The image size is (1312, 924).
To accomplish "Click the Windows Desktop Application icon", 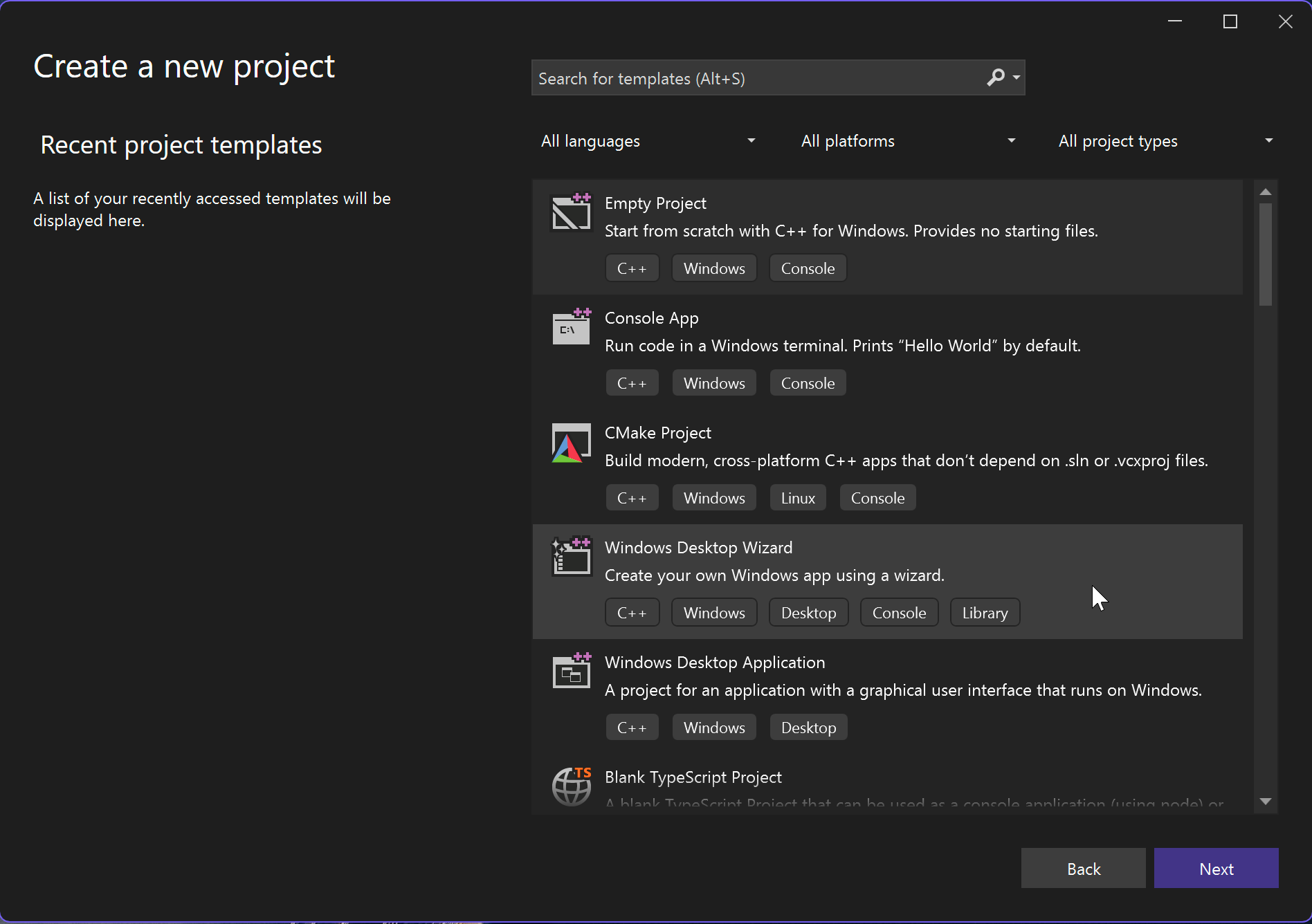I will [x=572, y=671].
